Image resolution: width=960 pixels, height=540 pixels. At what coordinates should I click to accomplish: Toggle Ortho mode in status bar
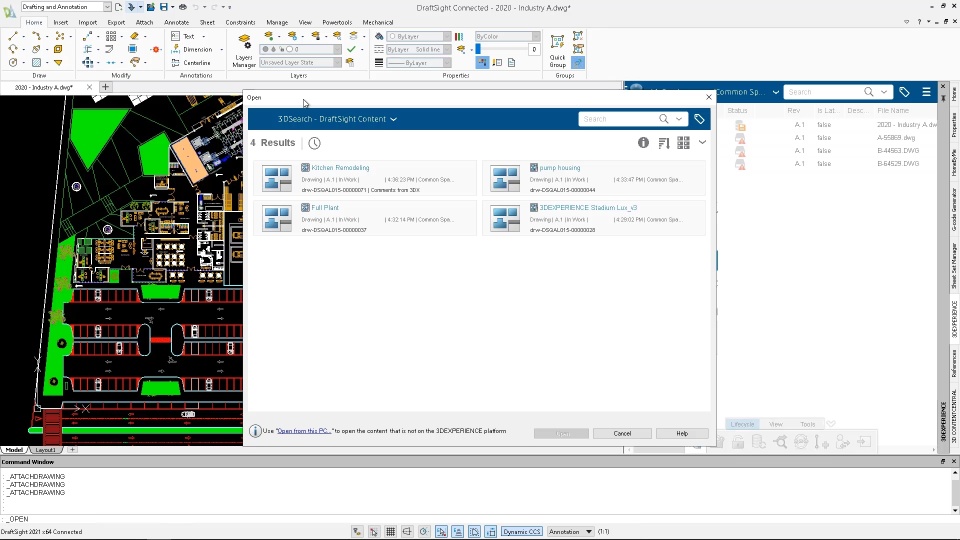(x=407, y=531)
